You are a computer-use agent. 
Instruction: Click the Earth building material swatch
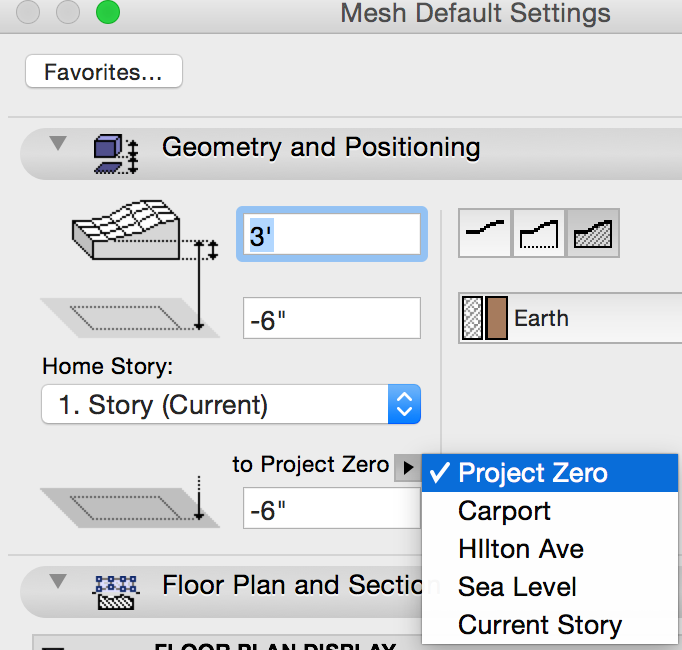coord(485,319)
